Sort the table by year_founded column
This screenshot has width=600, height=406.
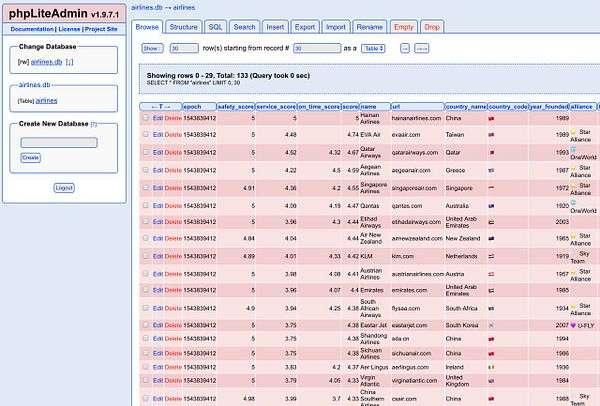pyautogui.click(x=548, y=105)
